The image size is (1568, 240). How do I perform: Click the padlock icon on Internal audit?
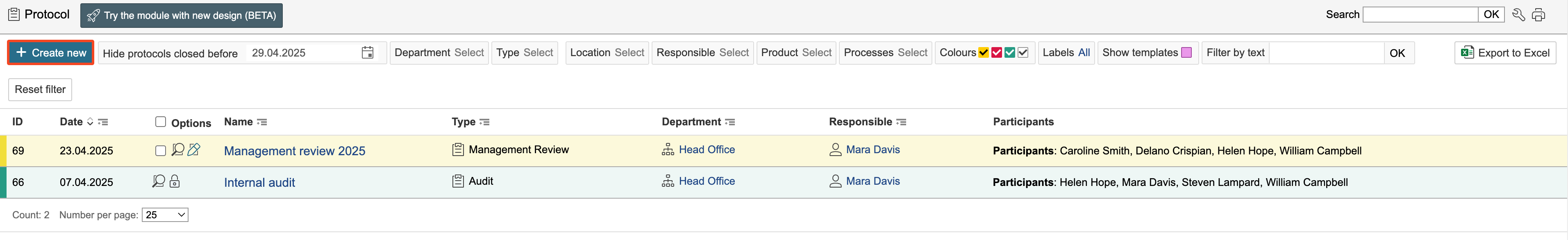(x=175, y=182)
